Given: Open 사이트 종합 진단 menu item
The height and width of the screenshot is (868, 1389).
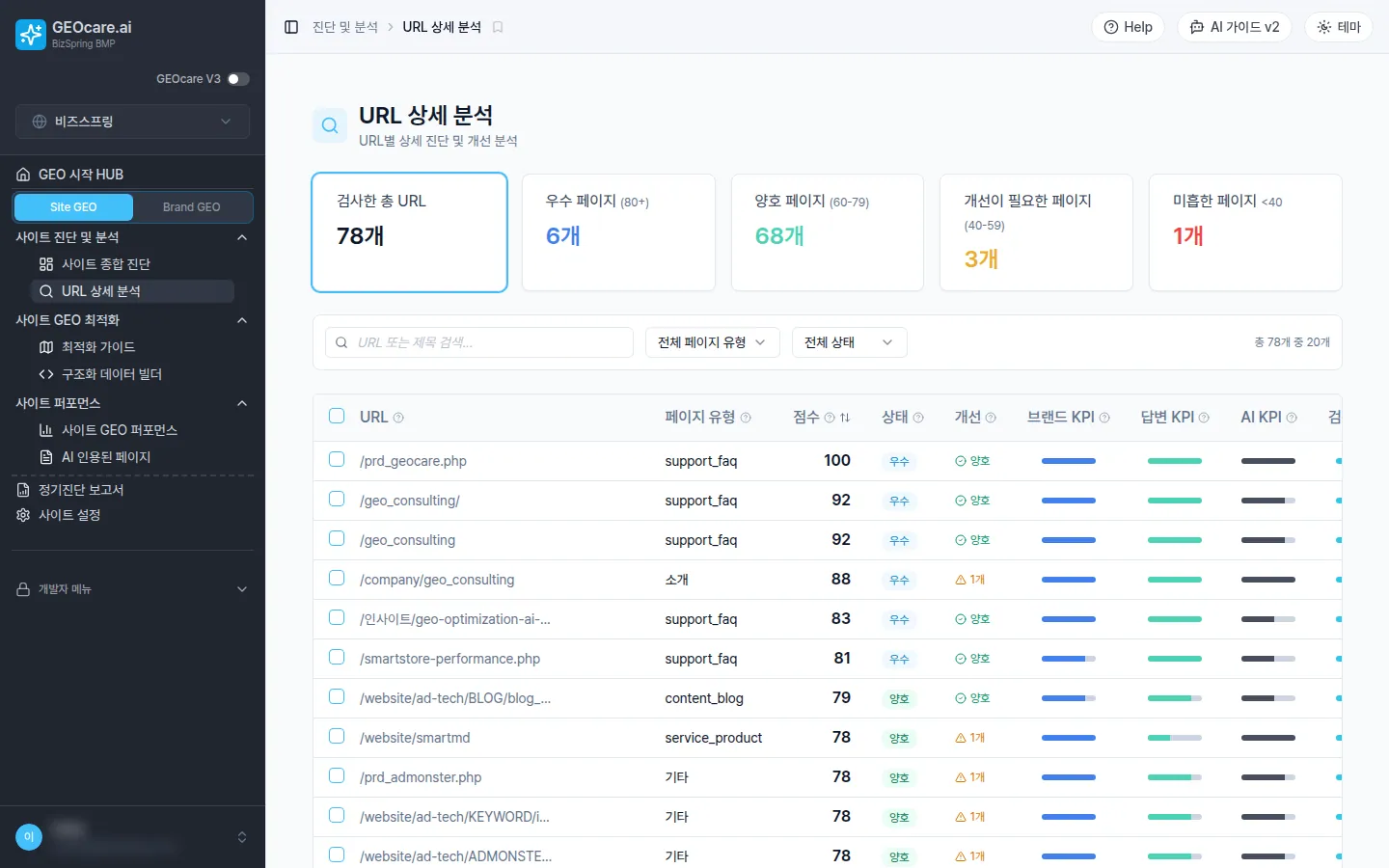Looking at the screenshot, I should pyautogui.click(x=132, y=264).
